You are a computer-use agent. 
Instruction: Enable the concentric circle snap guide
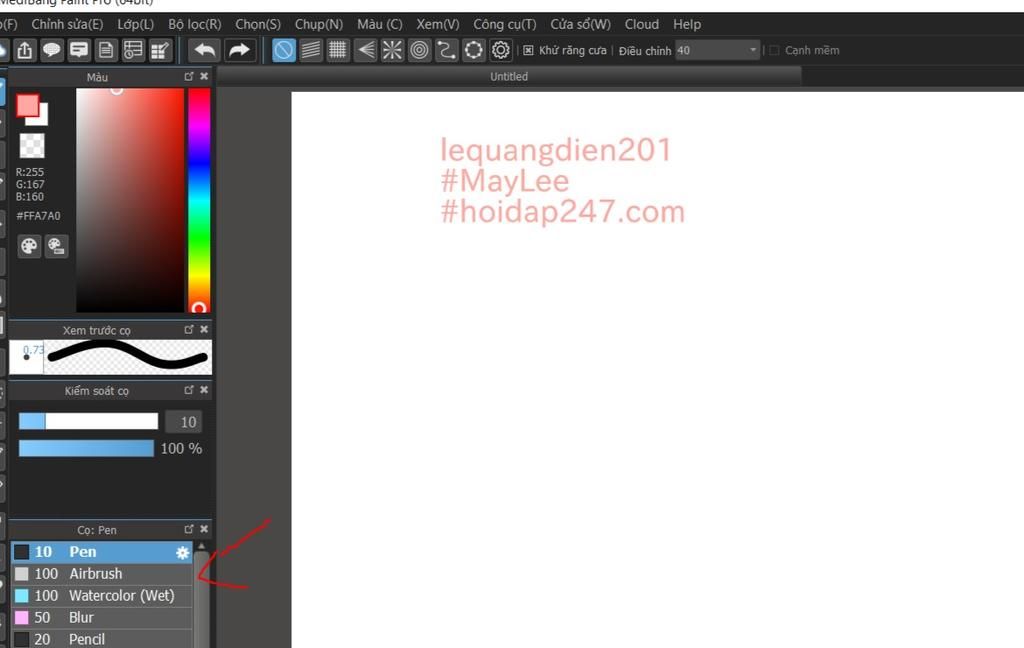click(x=420, y=50)
